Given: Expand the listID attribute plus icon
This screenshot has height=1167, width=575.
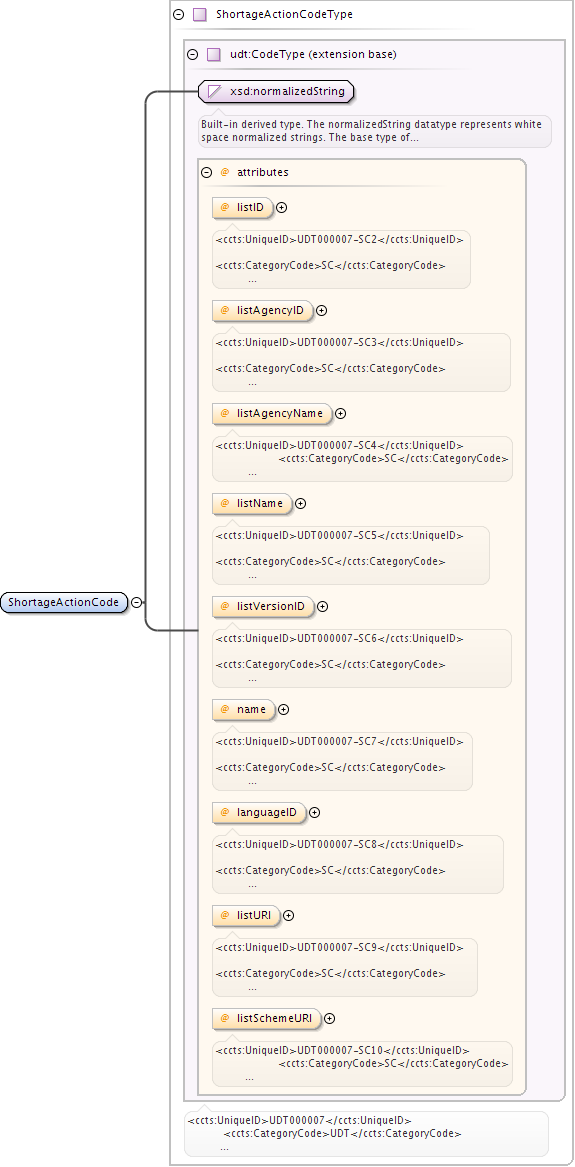Looking at the screenshot, I should [281, 208].
